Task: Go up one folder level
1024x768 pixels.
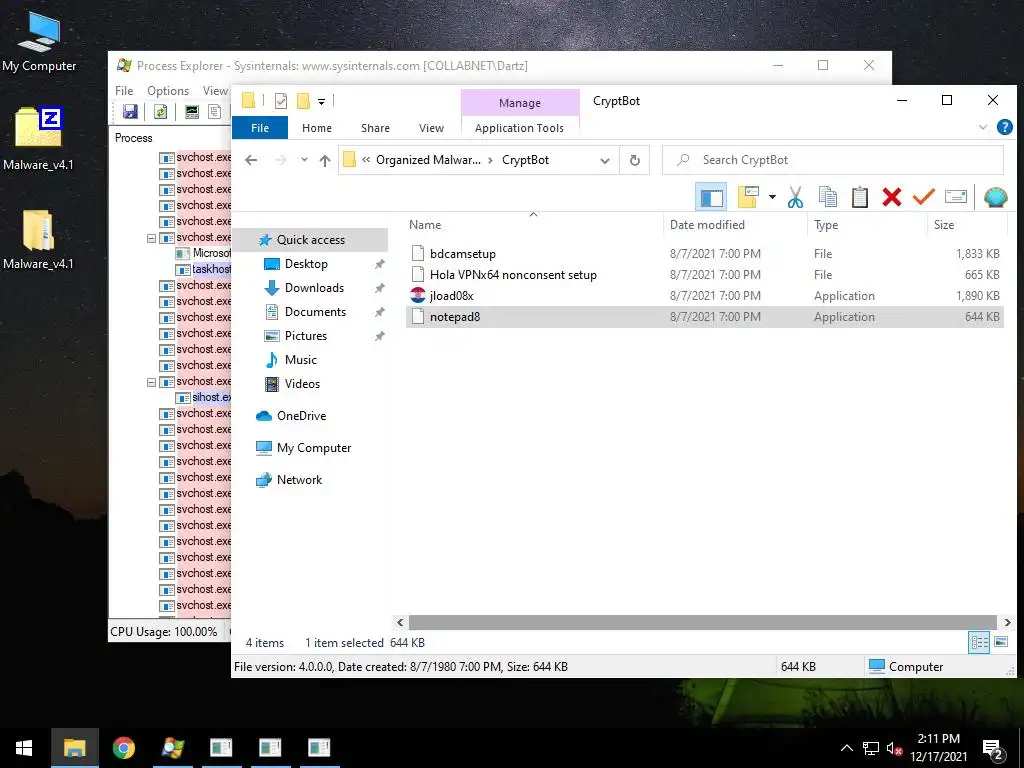Action: [x=325, y=160]
